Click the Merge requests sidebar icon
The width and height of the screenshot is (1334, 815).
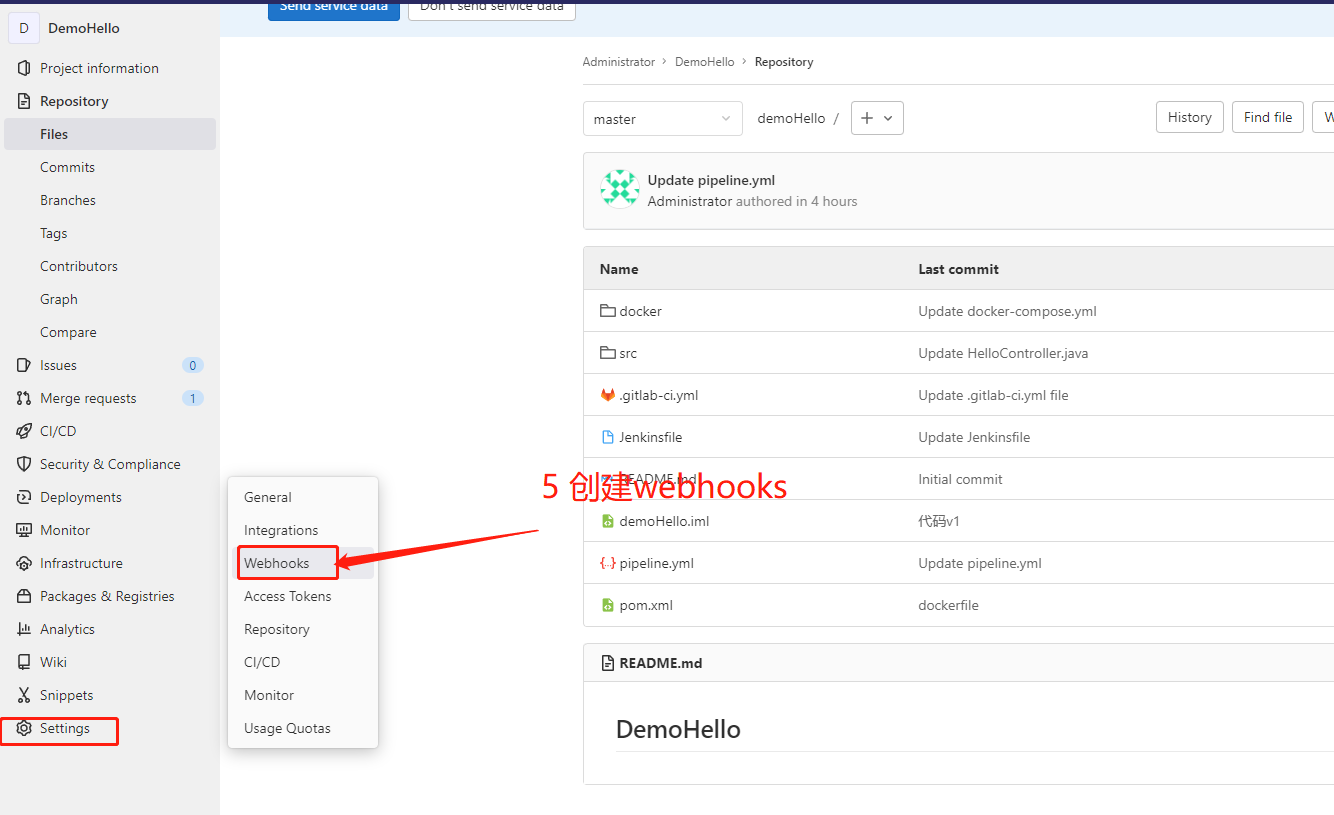pos(24,398)
